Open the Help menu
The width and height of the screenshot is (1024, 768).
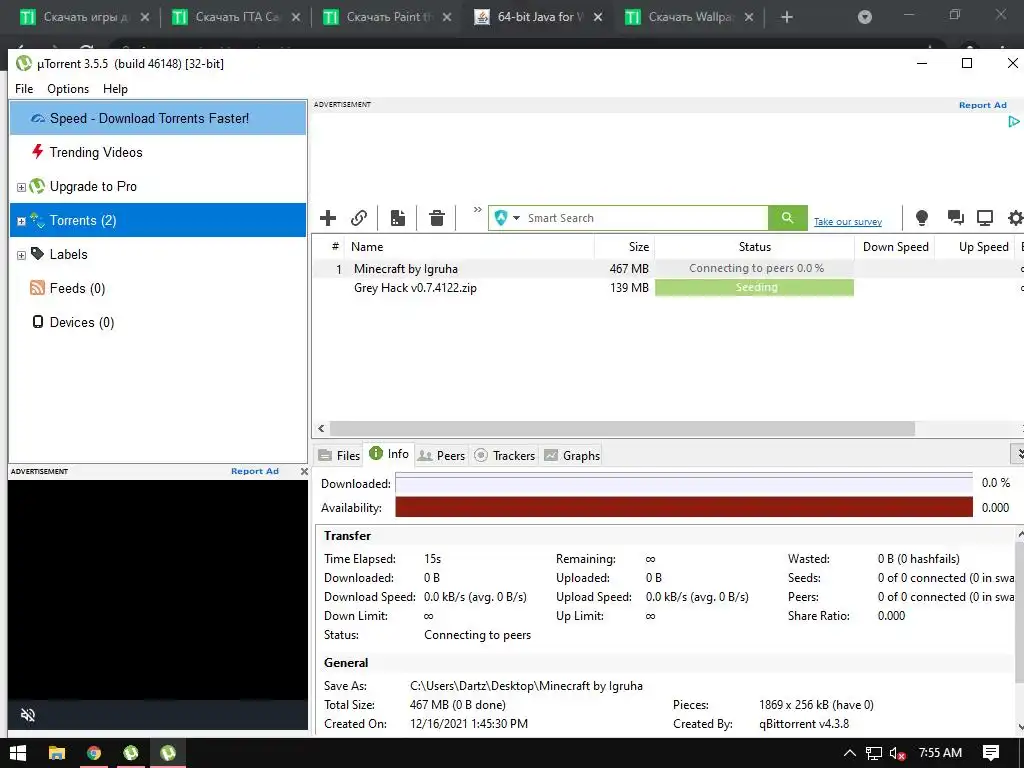(x=116, y=89)
